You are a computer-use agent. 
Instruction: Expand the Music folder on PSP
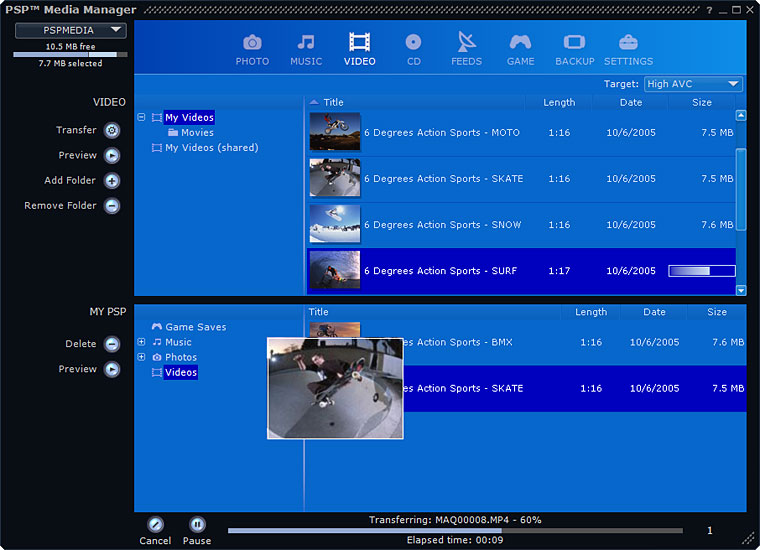point(141,342)
